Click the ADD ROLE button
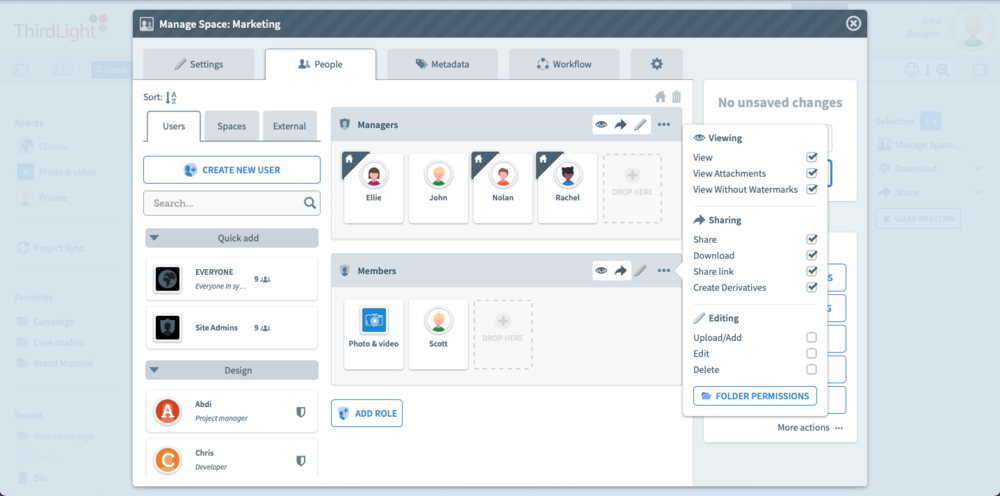 click(x=367, y=413)
